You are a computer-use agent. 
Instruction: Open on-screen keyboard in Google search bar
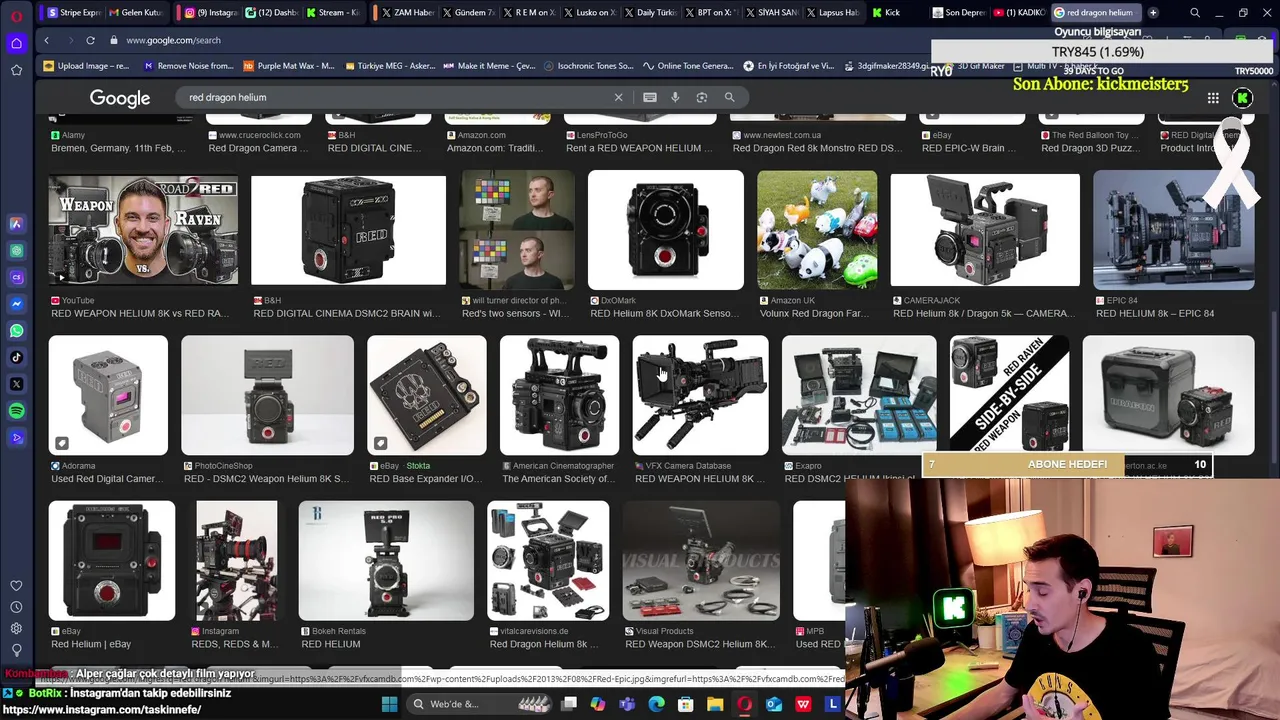650,97
